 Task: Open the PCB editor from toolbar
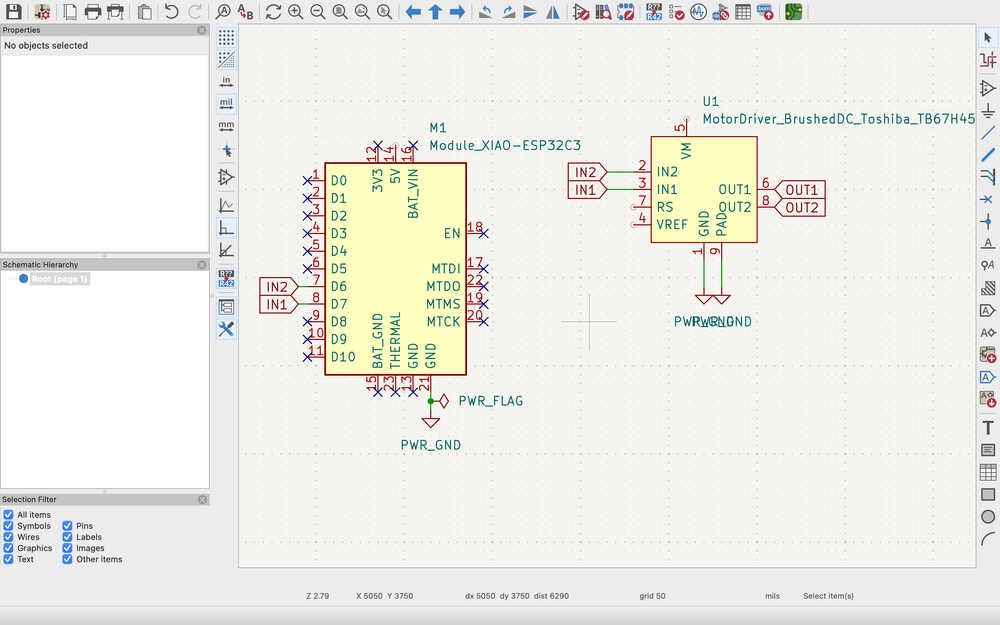click(x=793, y=12)
